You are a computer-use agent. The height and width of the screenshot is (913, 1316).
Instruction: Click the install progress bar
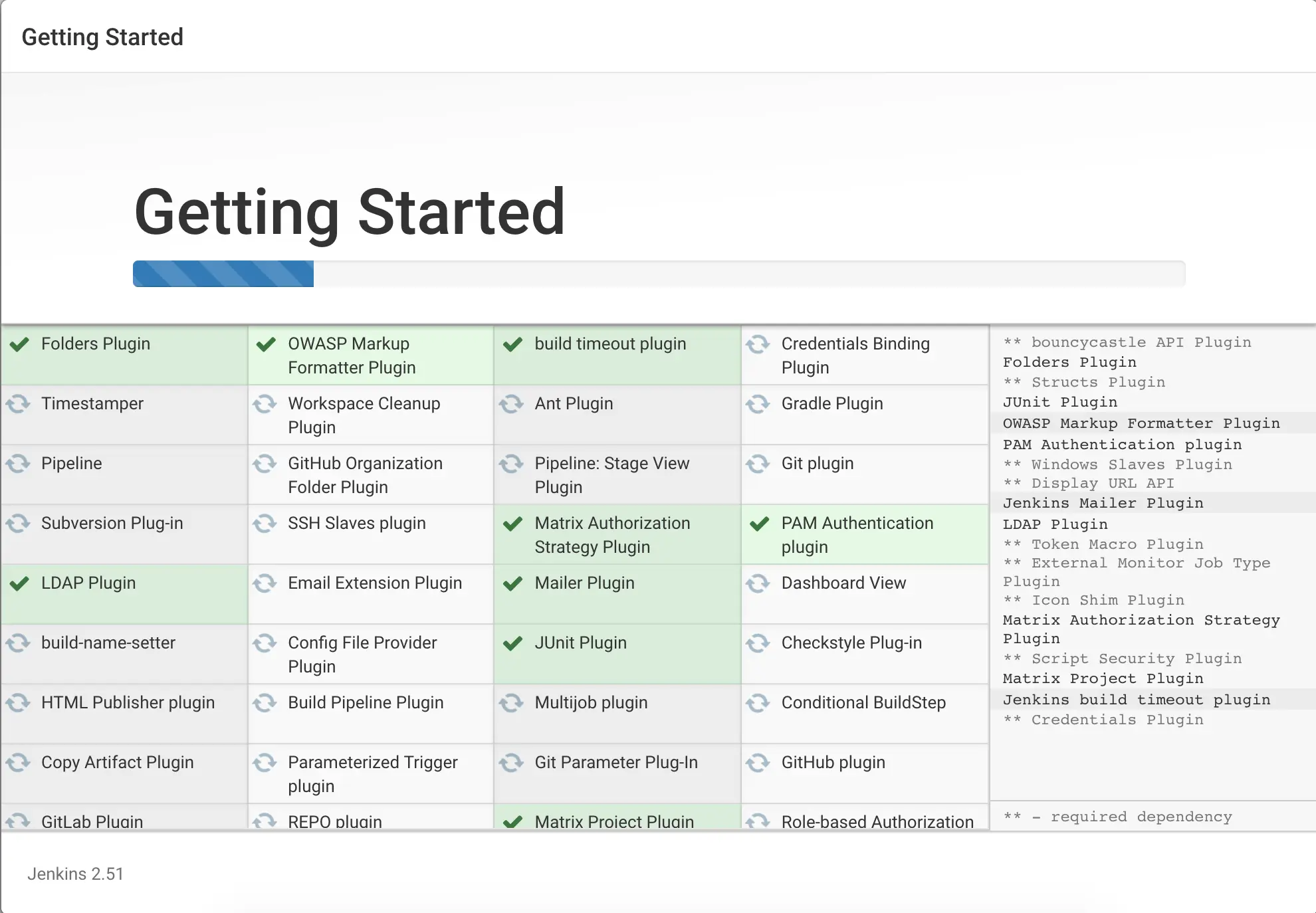(x=658, y=274)
